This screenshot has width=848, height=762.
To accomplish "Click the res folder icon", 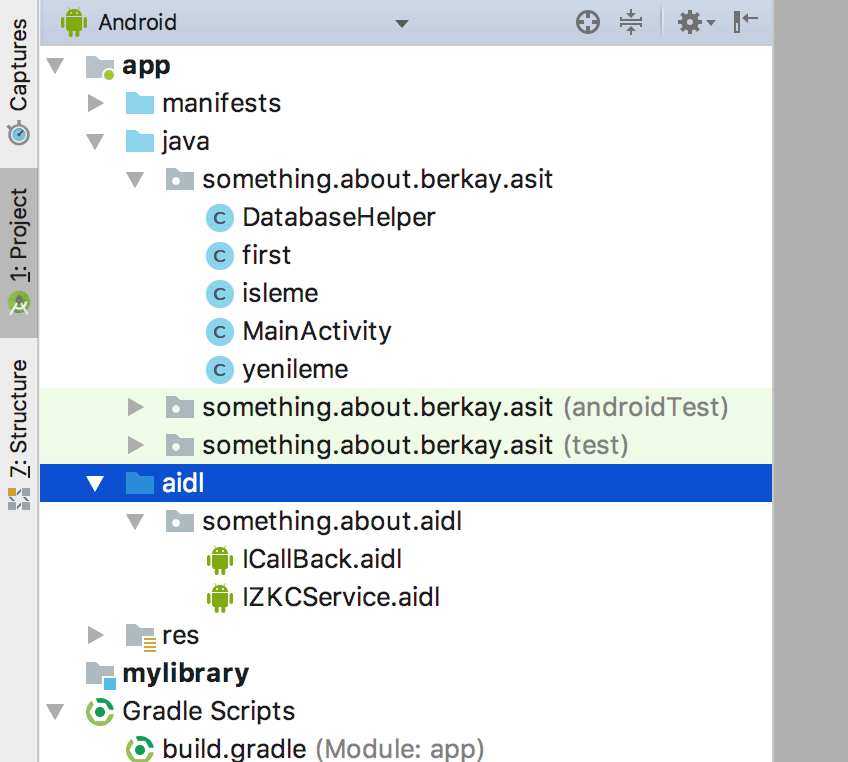I will 140,635.
